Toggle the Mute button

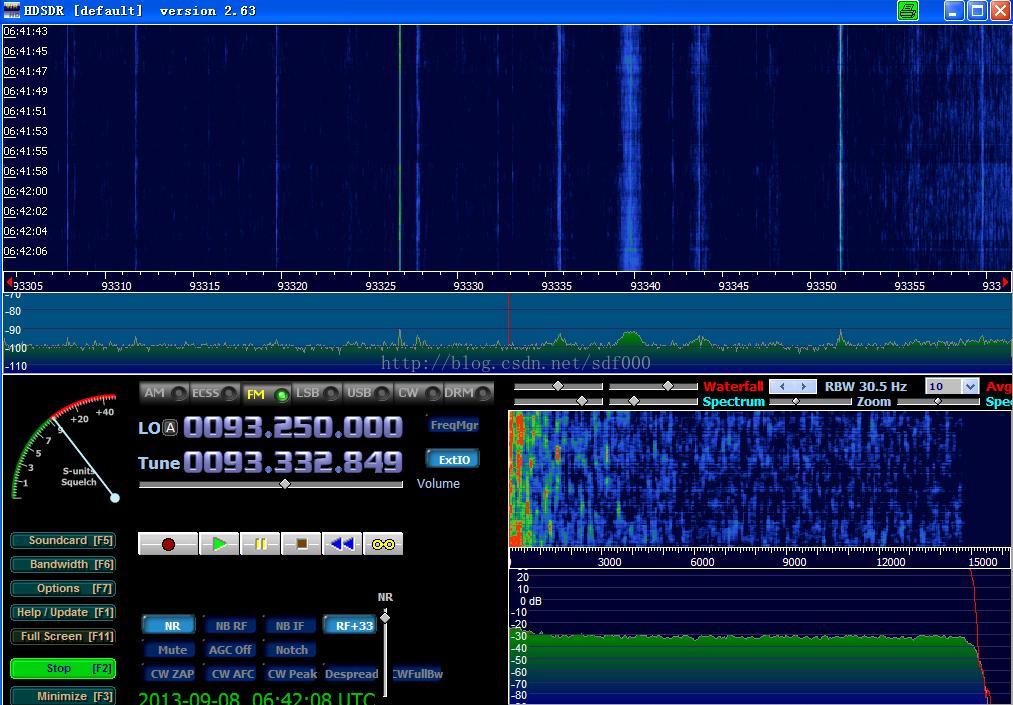pyautogui.click(x=171, y=649)
